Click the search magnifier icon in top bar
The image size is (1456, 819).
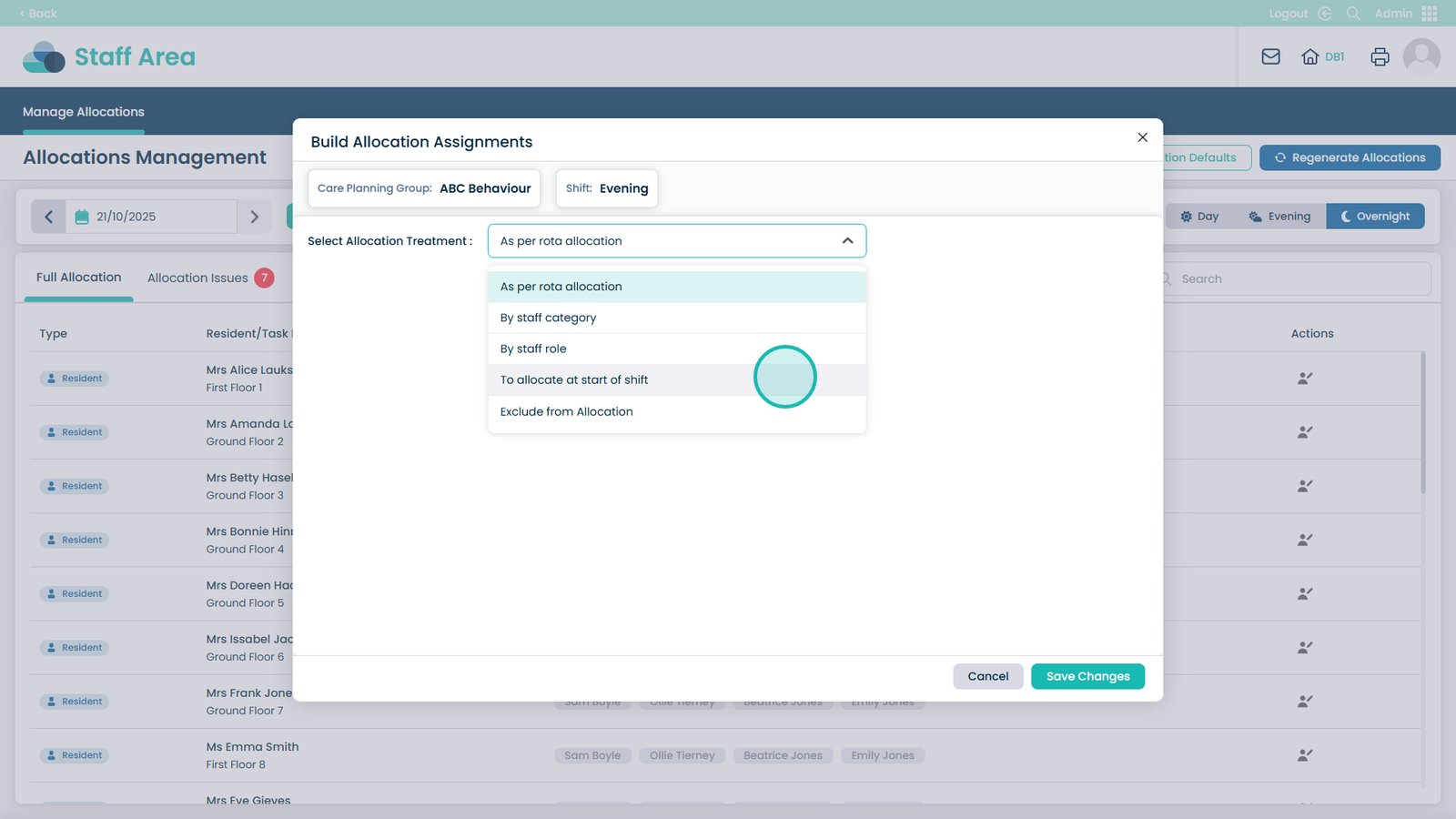[x=1353, y=14]
